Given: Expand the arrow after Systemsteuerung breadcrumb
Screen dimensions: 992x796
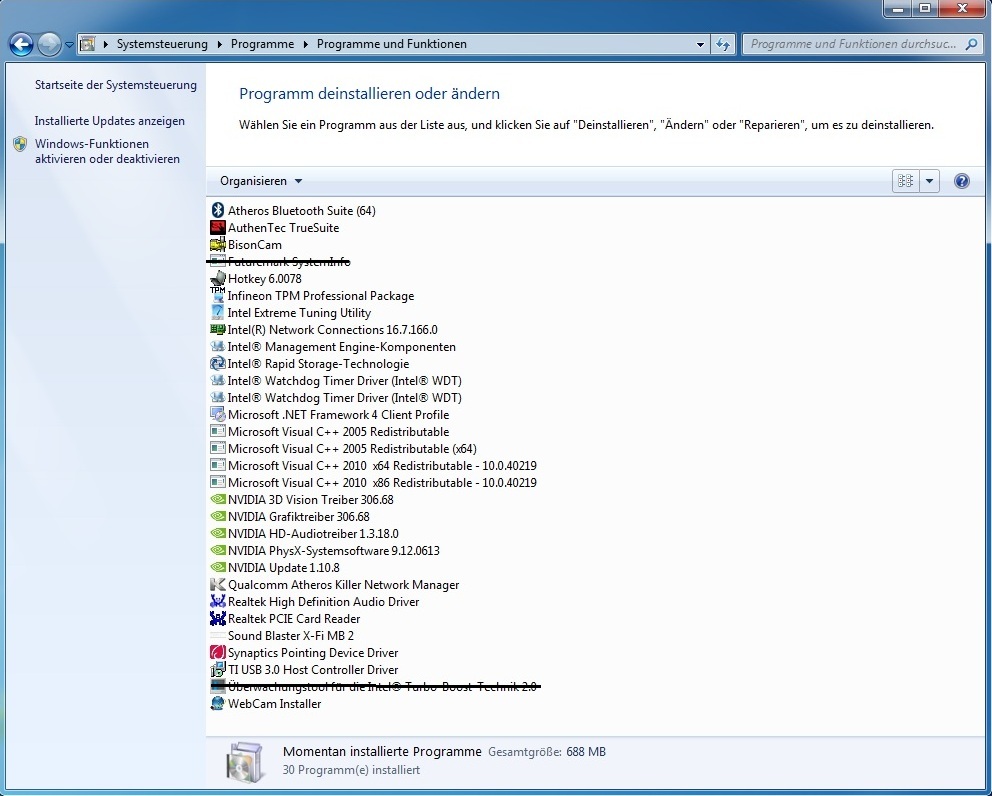Looking at the screenshot, I should (220, 44).
